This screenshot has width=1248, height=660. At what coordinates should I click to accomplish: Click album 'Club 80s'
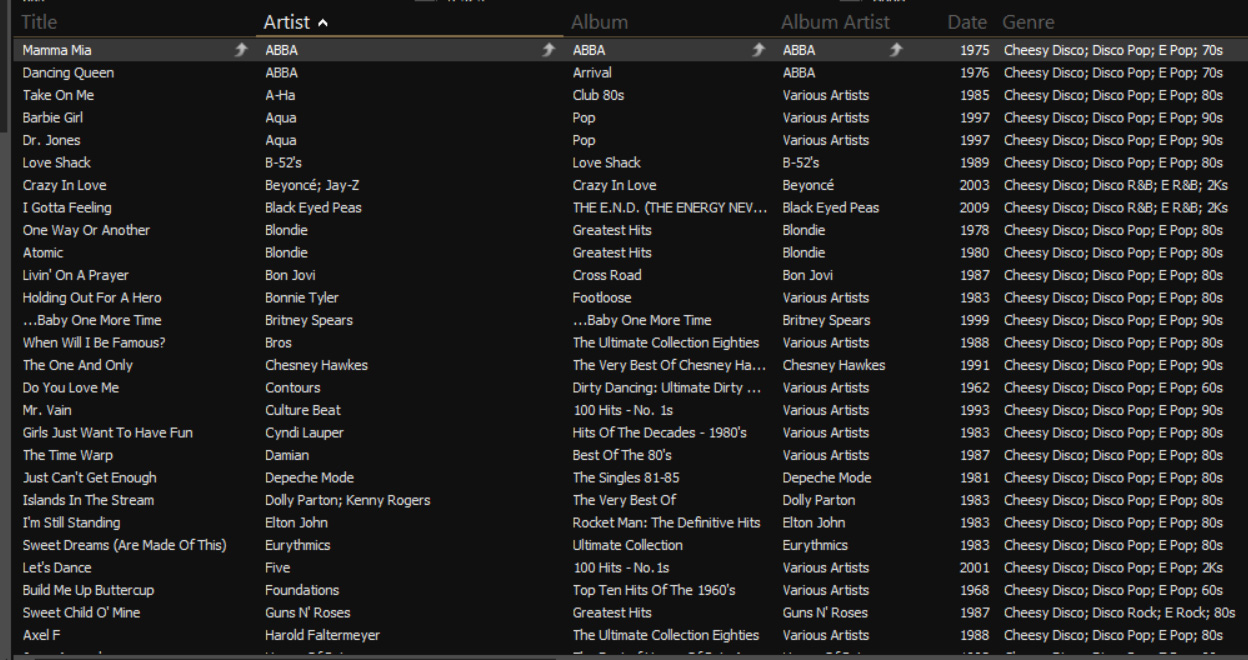click(x=598, y=95)
